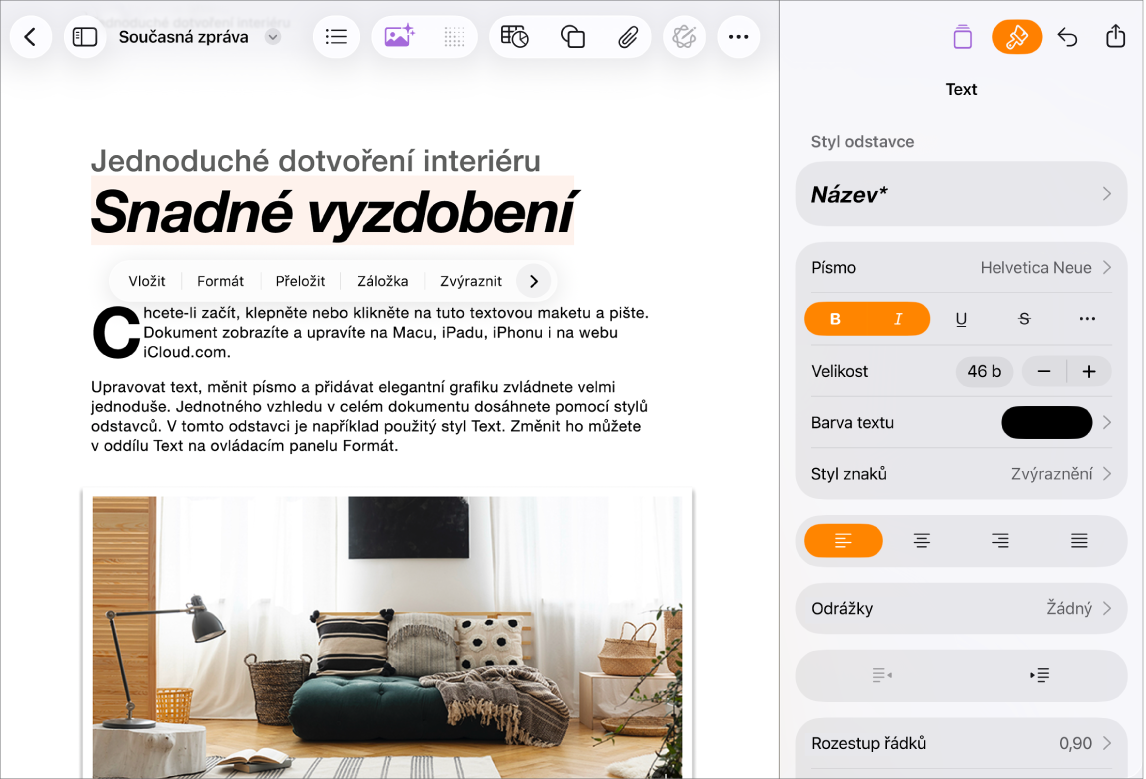Screen dimensions: 1146x779
Task: Open the writing tools icon
Action: pyautogui.click(x=684, y=37)
